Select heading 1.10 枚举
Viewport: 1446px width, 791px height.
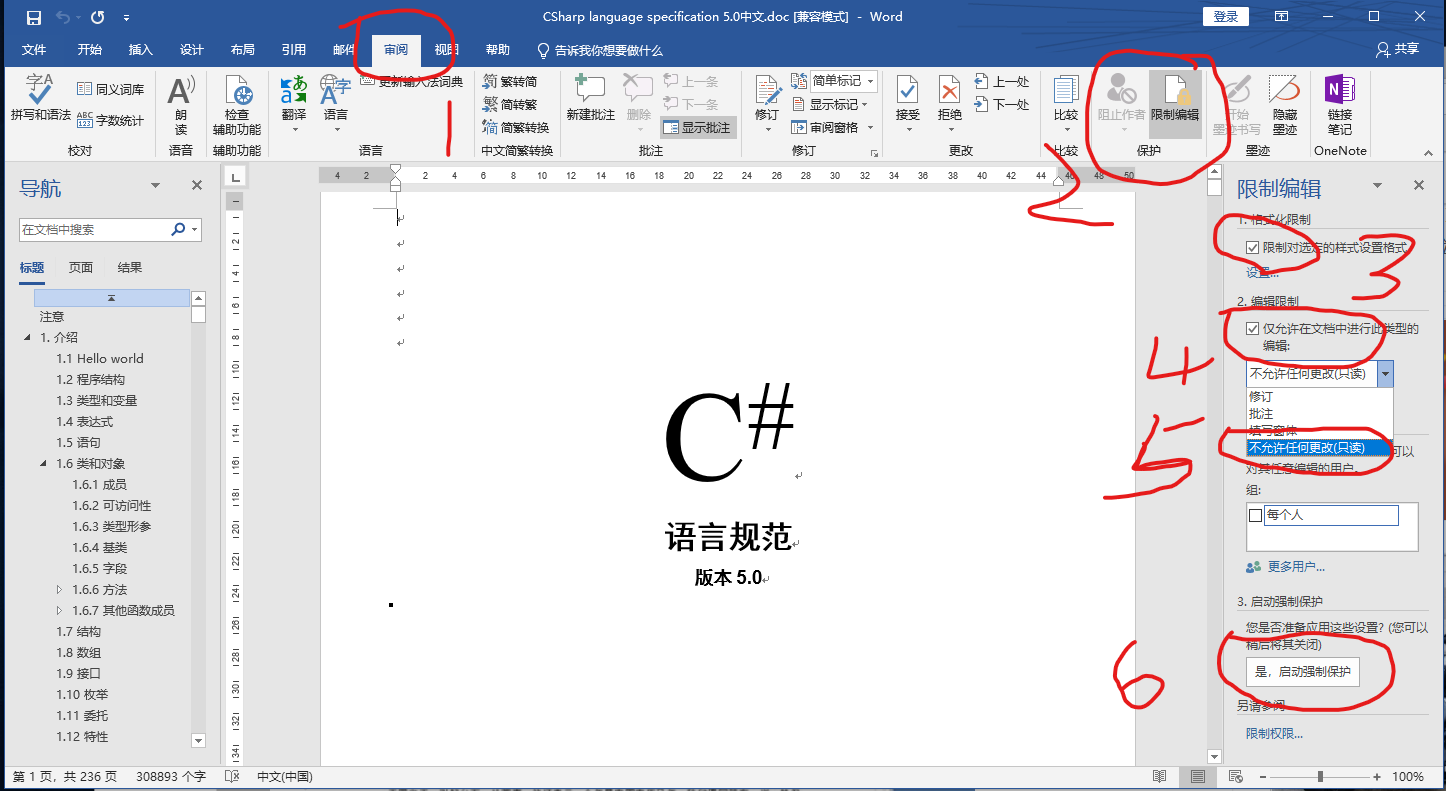point(82,695)
